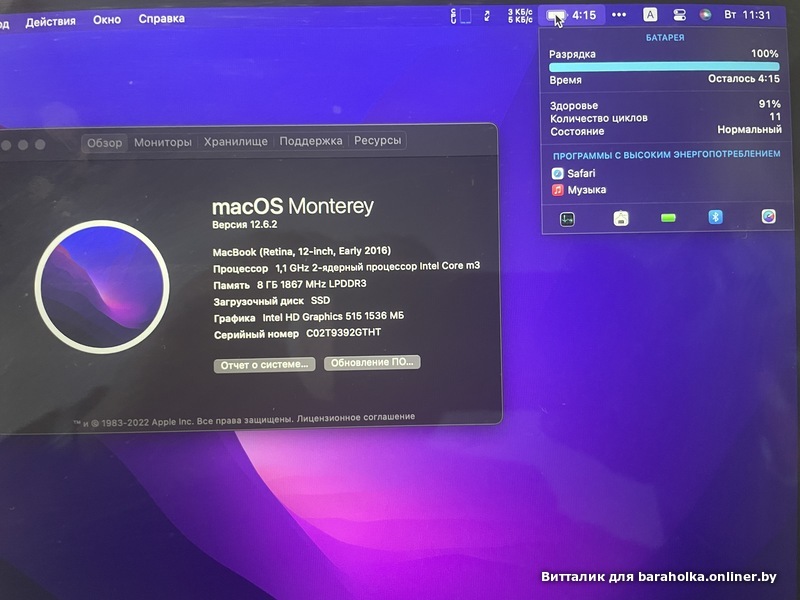Click the 'macOS Monterey' title
This screenshot has width=800, height=600.
click(x=293, y=206)
